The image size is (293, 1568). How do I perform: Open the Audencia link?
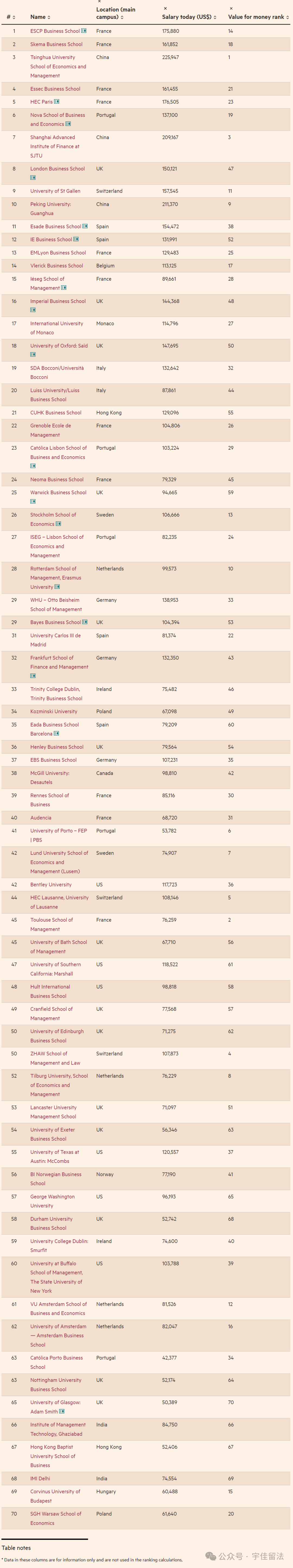coord(41,818)
